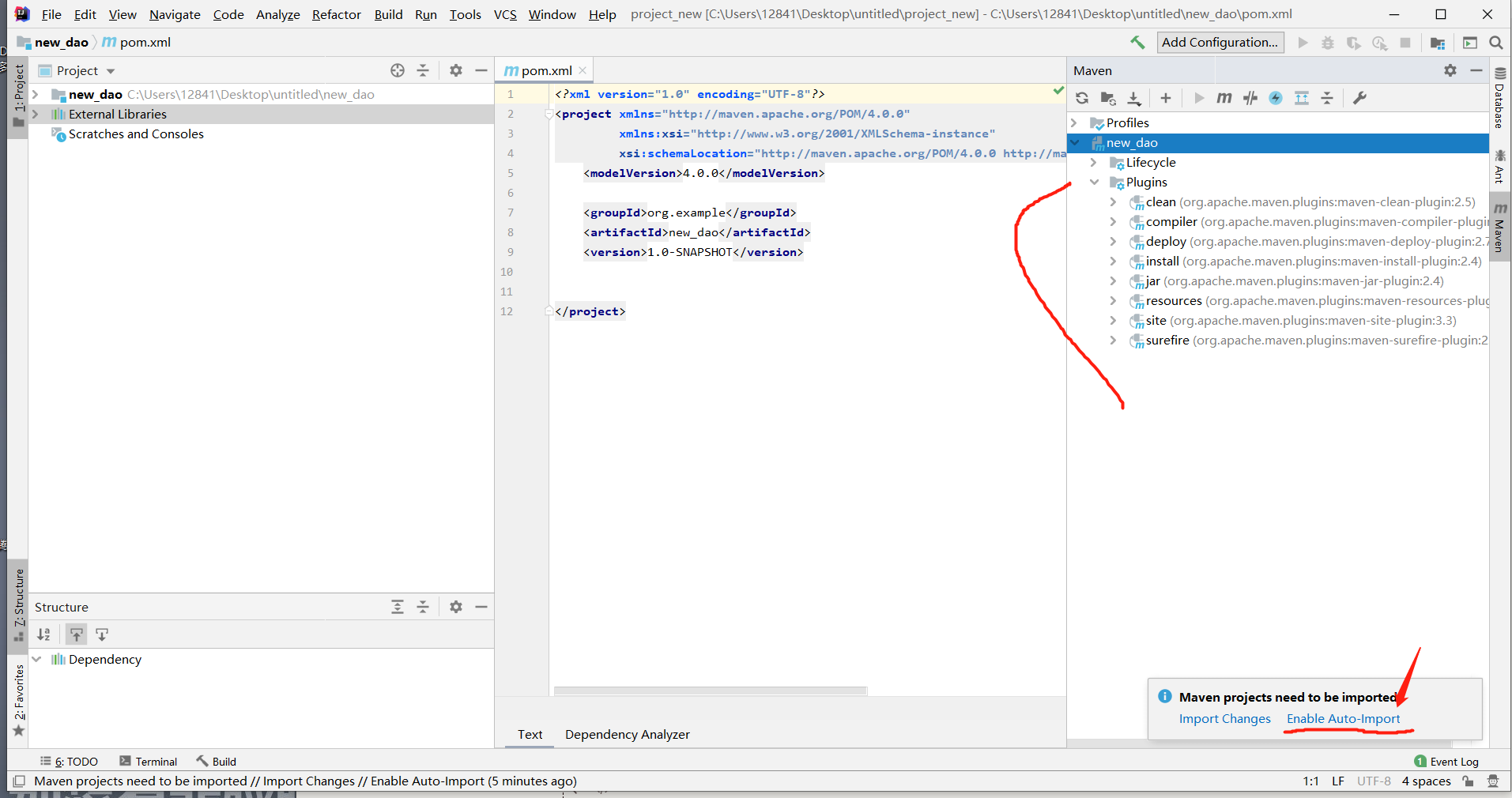Hide the Maven tool window
This screenshot has width=1512, height=798.
(x=1476, y=70)
